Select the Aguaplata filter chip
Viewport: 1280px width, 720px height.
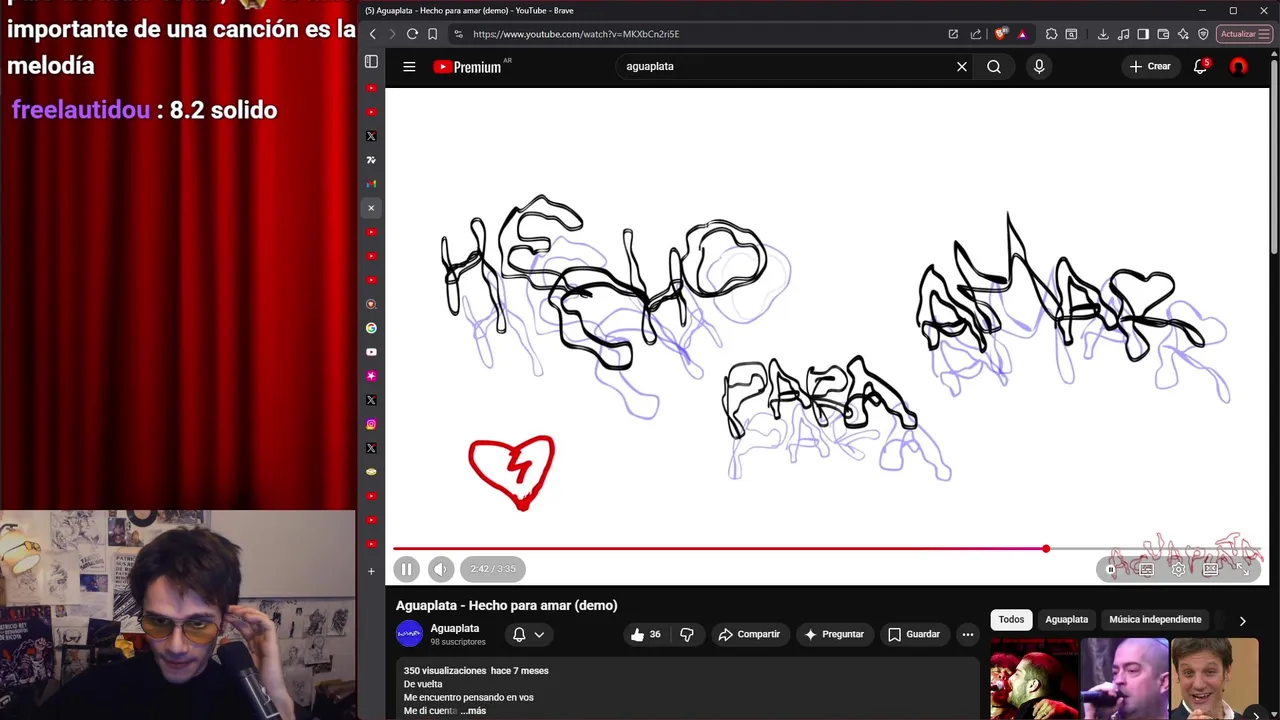click(1066, 620)
